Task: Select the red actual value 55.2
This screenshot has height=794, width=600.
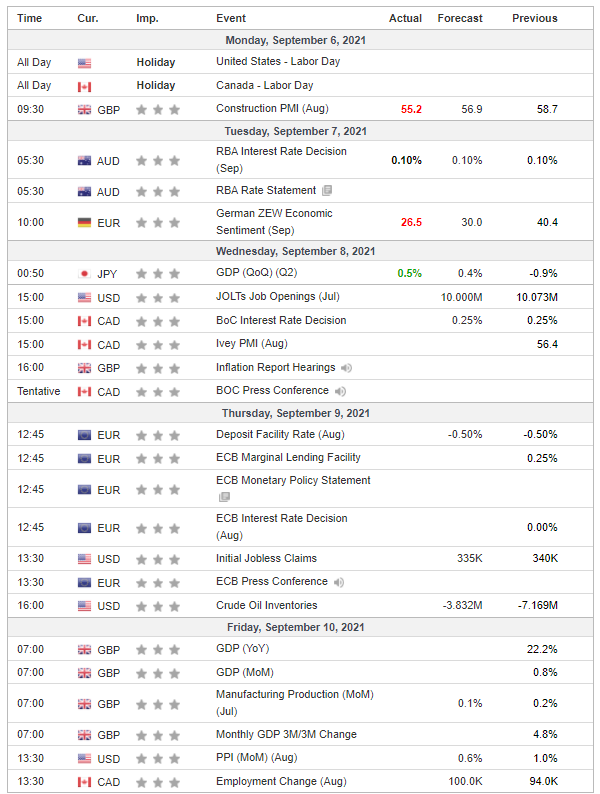Action: pyautogui.click(x=411, y=109)
